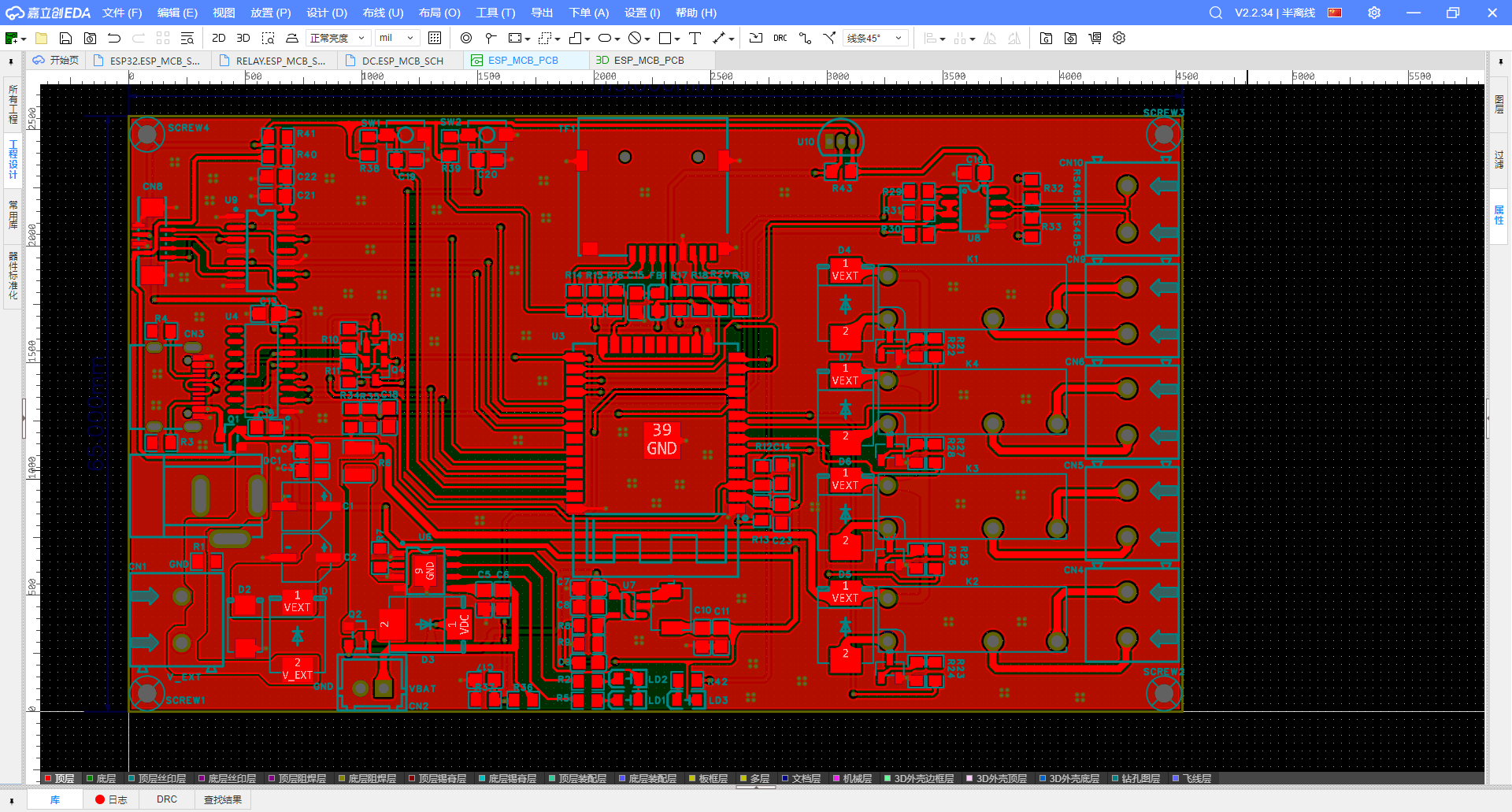Open the grid settings icon

coord(435,38)
